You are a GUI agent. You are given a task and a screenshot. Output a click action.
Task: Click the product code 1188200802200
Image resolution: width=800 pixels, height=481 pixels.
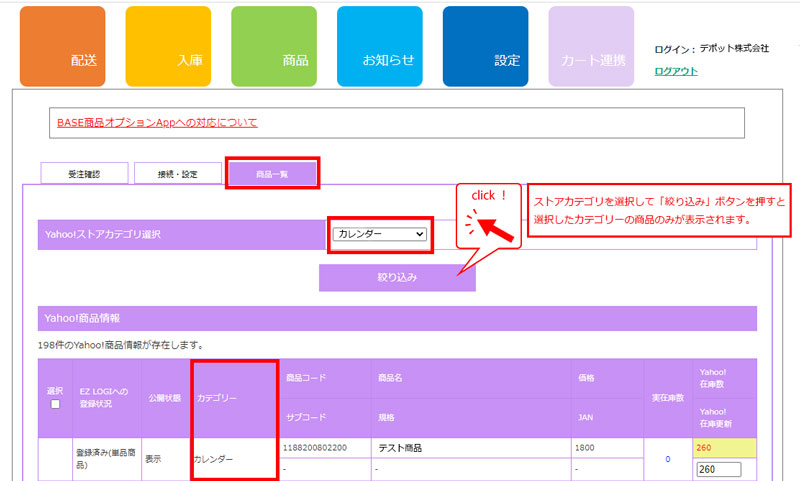[x=316, y=449]
